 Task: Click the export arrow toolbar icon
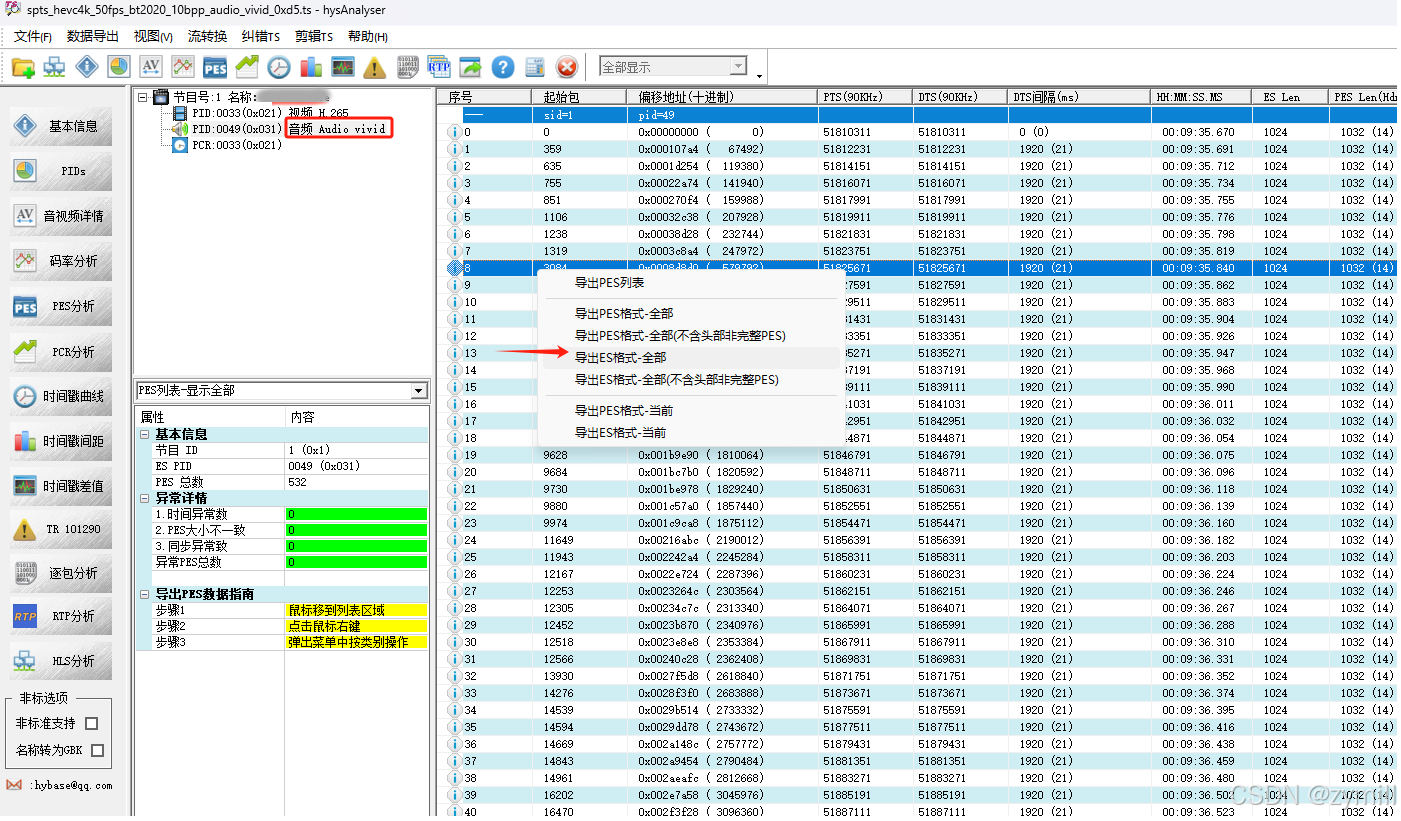coord(471,67)
